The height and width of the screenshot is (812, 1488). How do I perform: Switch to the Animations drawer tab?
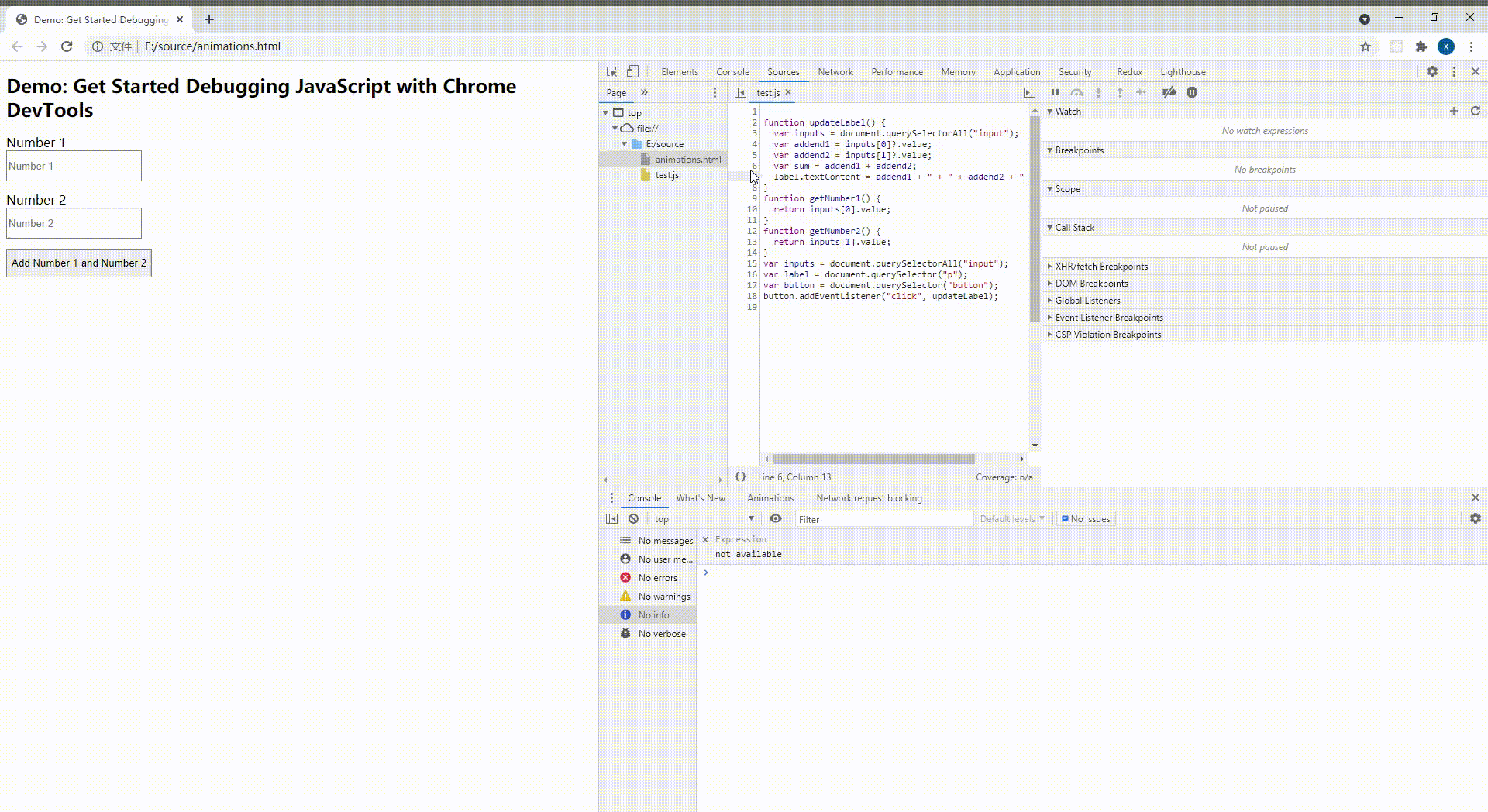pos(770,498)
